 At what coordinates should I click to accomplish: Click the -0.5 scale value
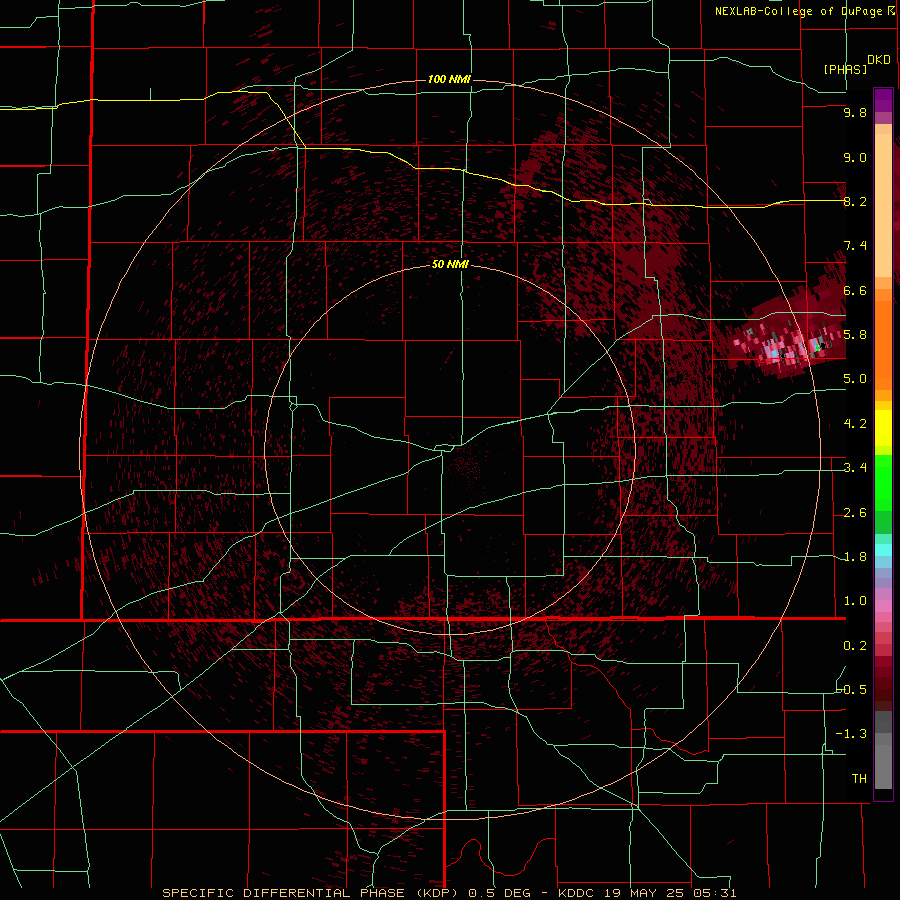(x=852, y=690)
